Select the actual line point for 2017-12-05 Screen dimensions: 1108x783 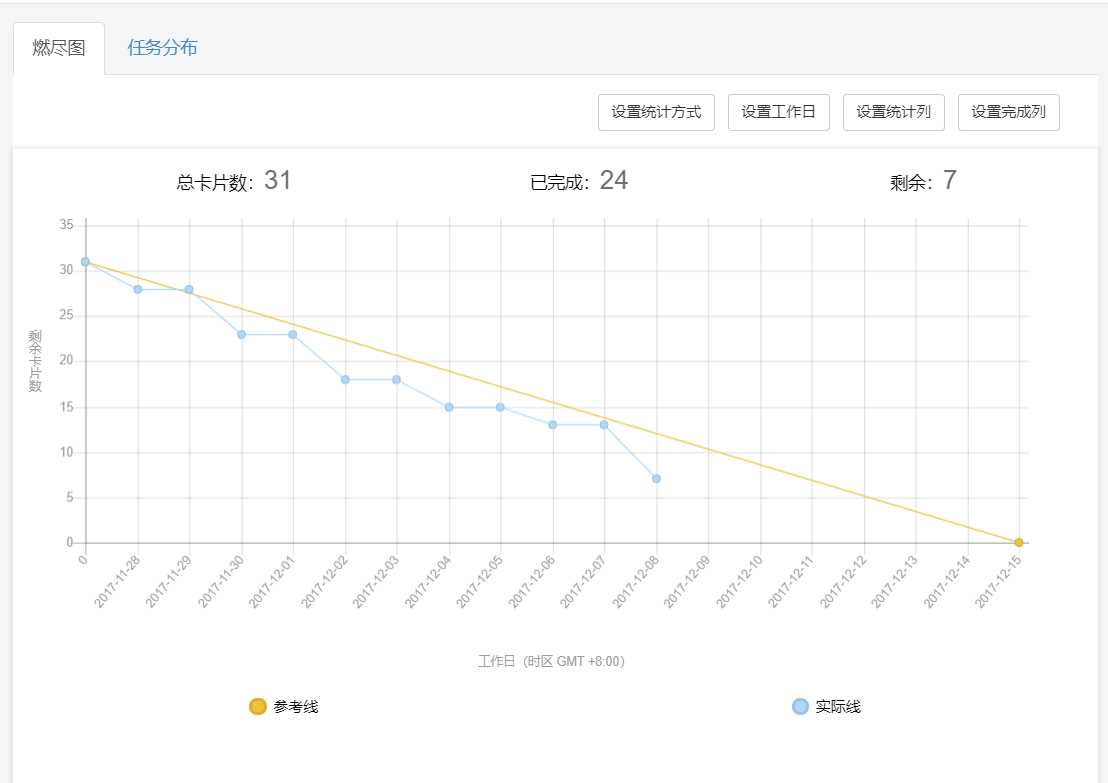pyautogui.click(x=500, y=407)
